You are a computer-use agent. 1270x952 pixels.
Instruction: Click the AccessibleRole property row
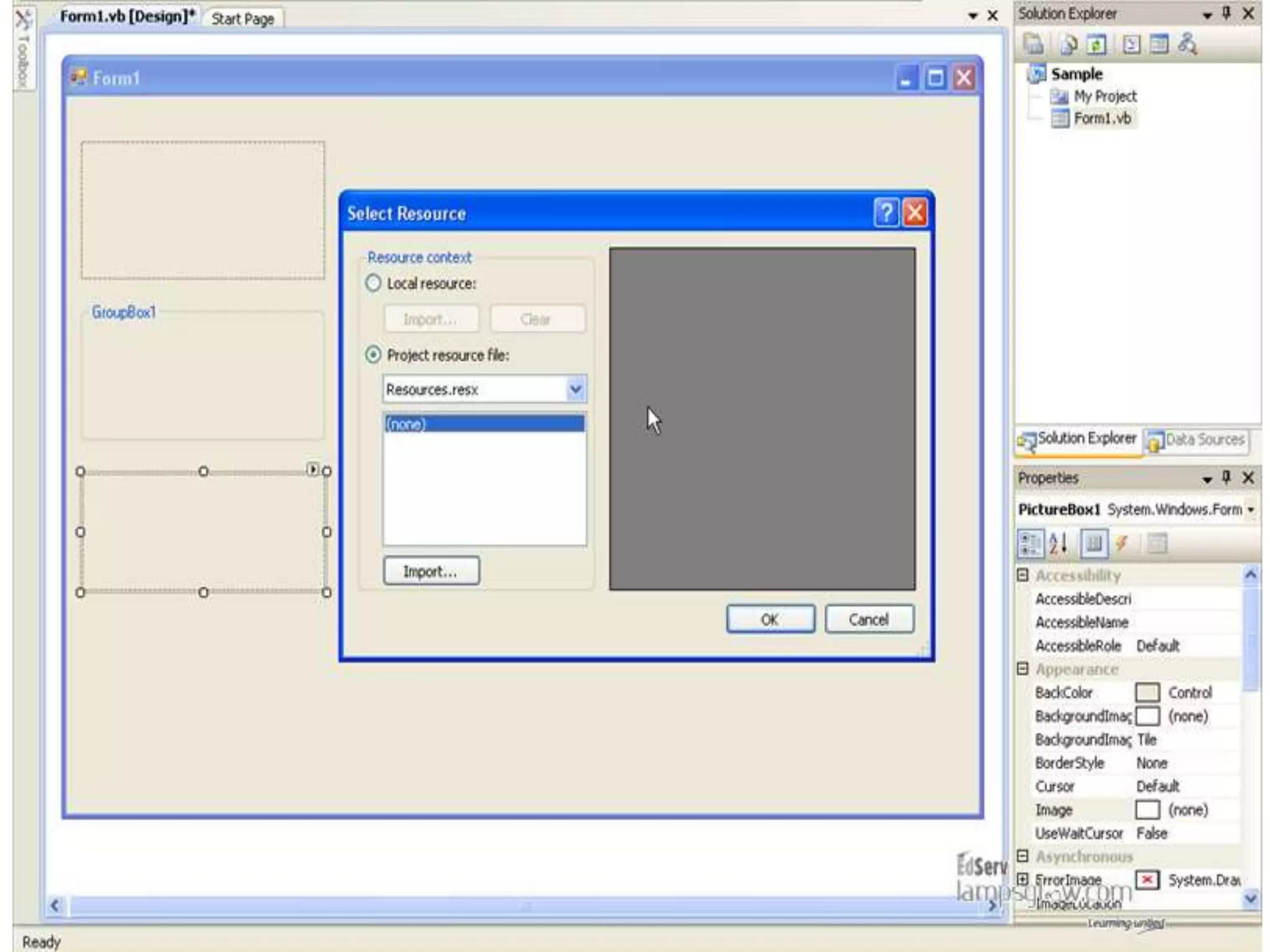click(x=1136, y=646)
